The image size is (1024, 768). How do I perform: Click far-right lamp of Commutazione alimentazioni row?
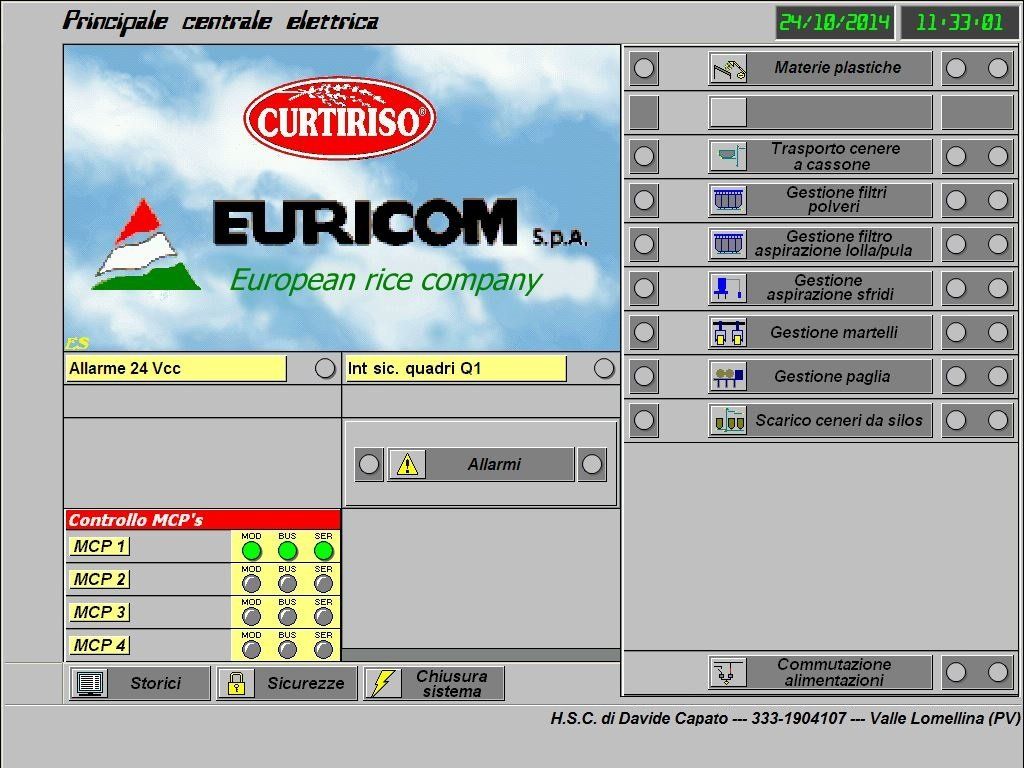point(998,672)
